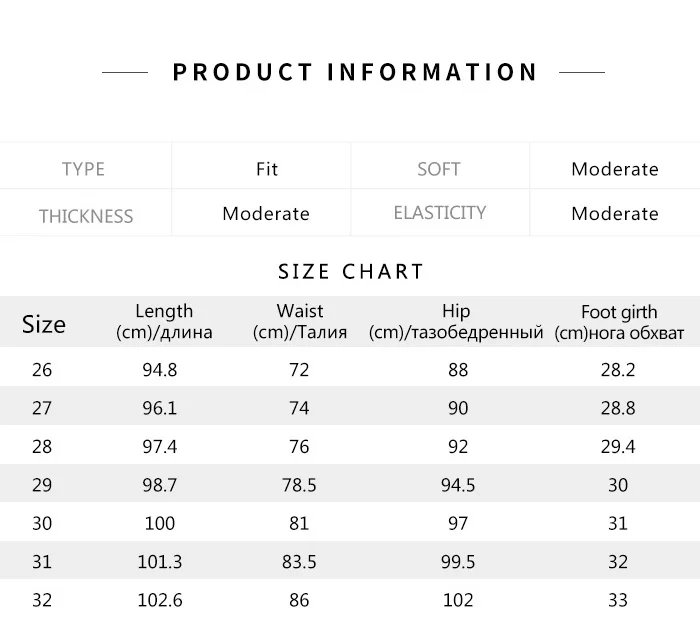Viewport: 700px width, 618px height.
Task: Select hip value 99.5
Action: 458,562
